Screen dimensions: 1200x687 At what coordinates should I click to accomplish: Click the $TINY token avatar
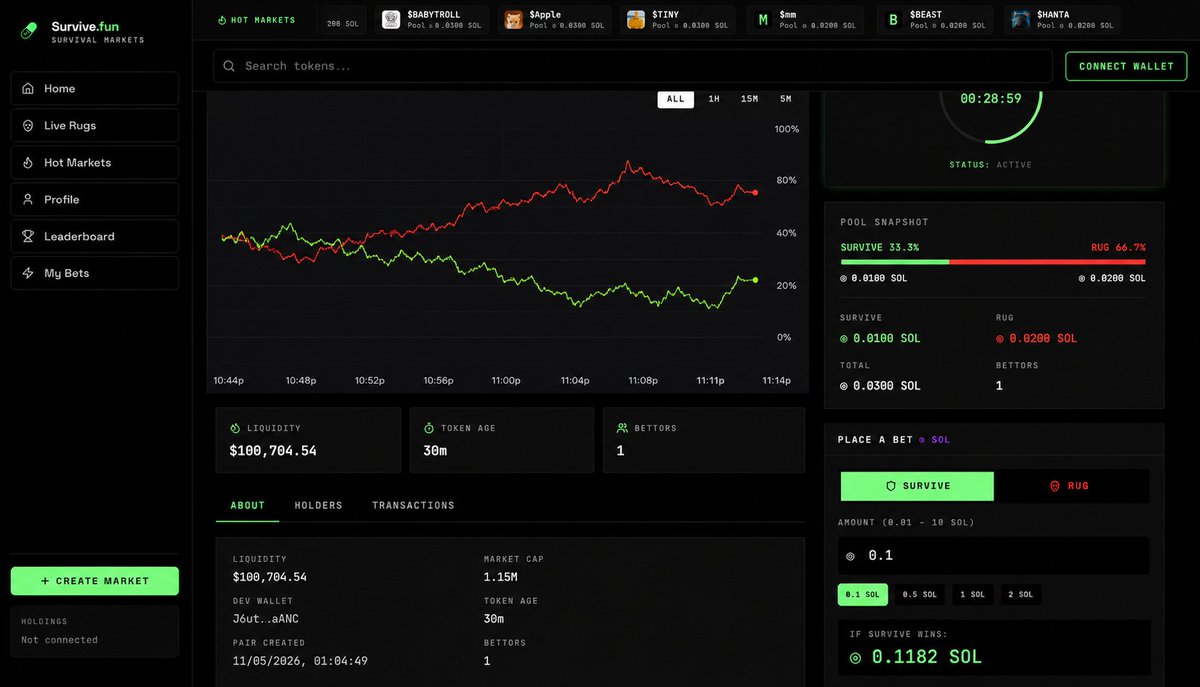pos(636,20)
